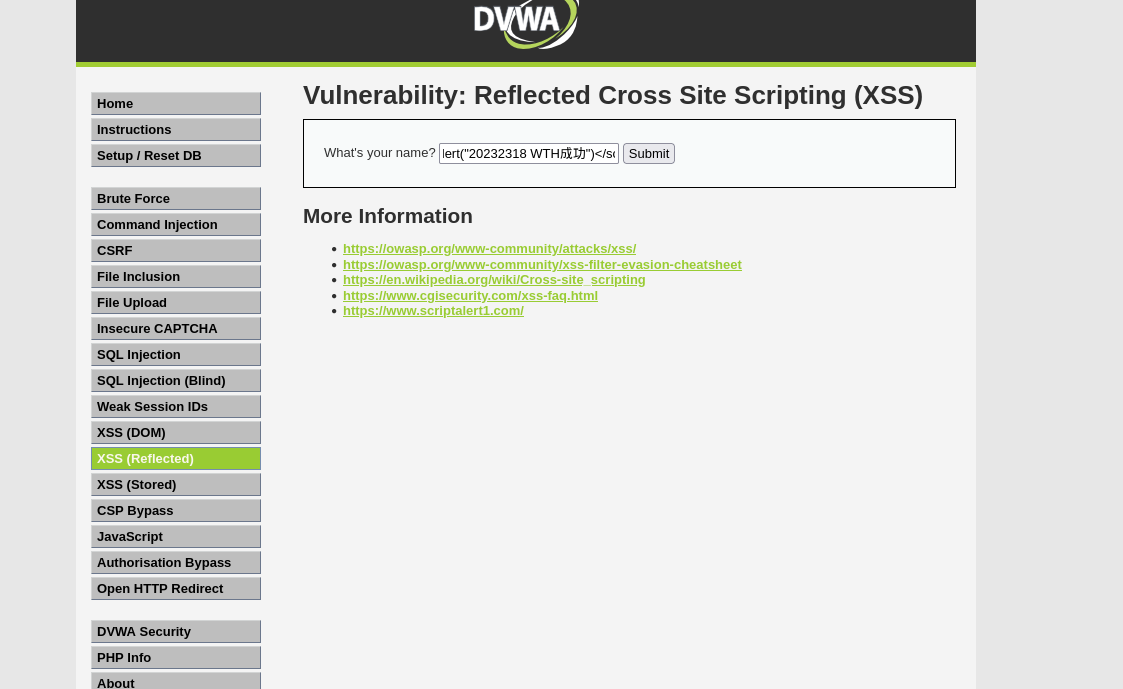The image size is (1123, 689).
Task: Go to Insecure CAPTCHA
Action: click(175, 329)
